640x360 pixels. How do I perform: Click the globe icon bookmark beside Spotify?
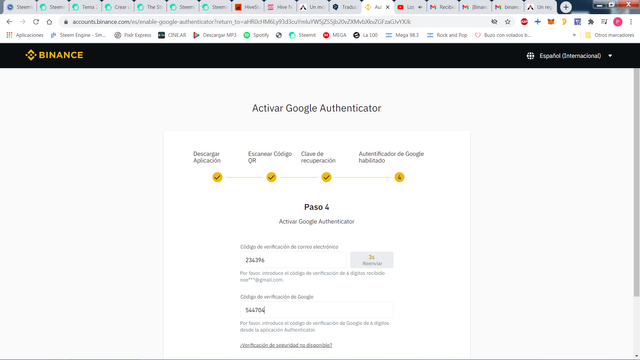[279, 35]
